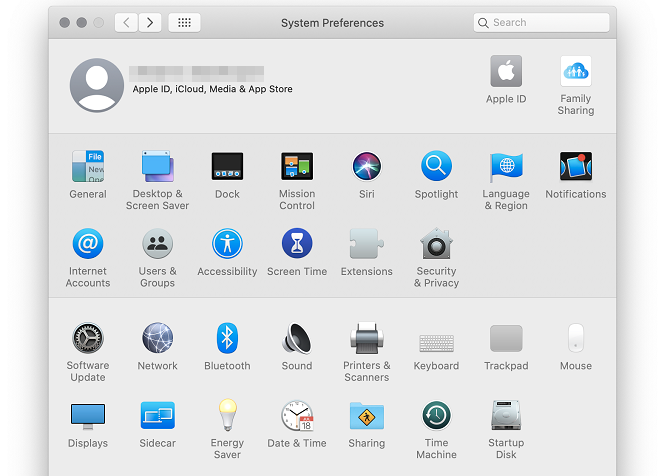The image size is (670, 476).
Task: Open Family Sharing settings
Action: coord(575,72)
